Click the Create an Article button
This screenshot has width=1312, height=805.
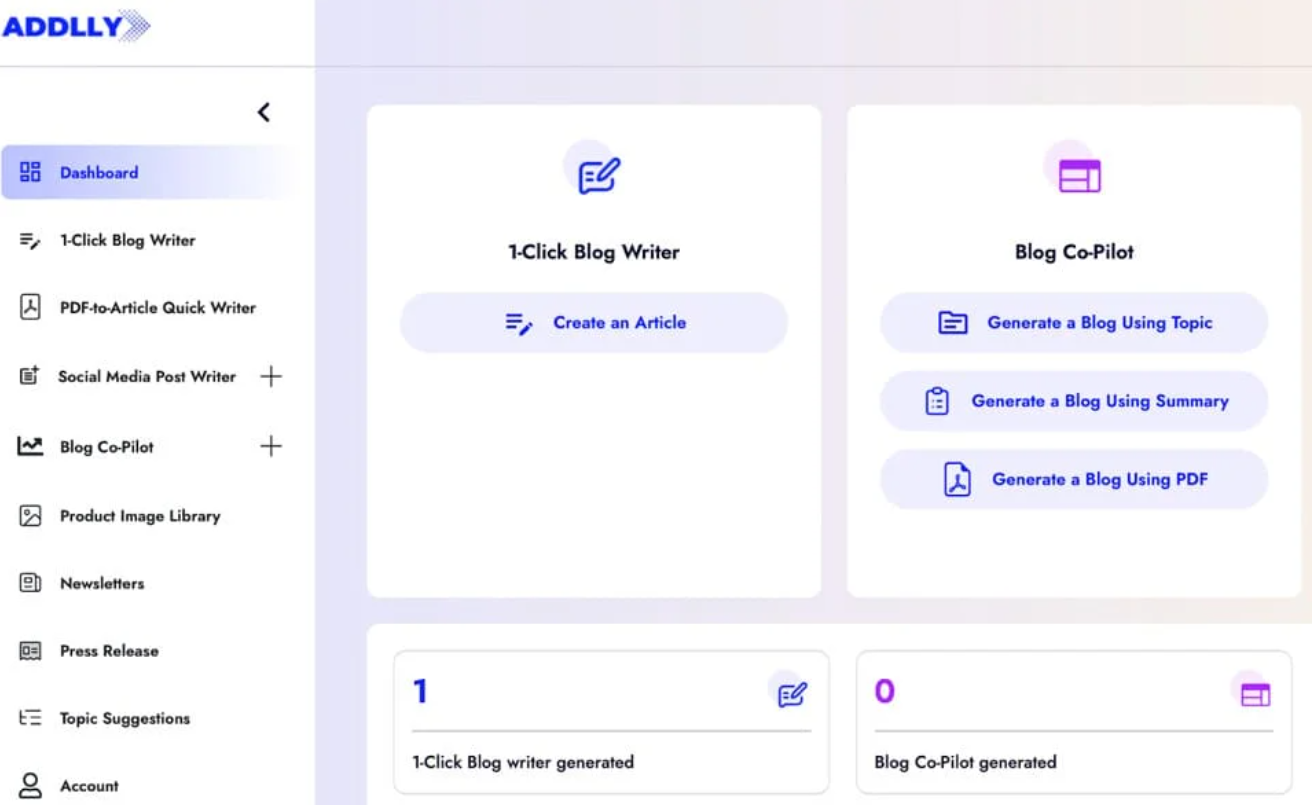click(x=594, y=322)
